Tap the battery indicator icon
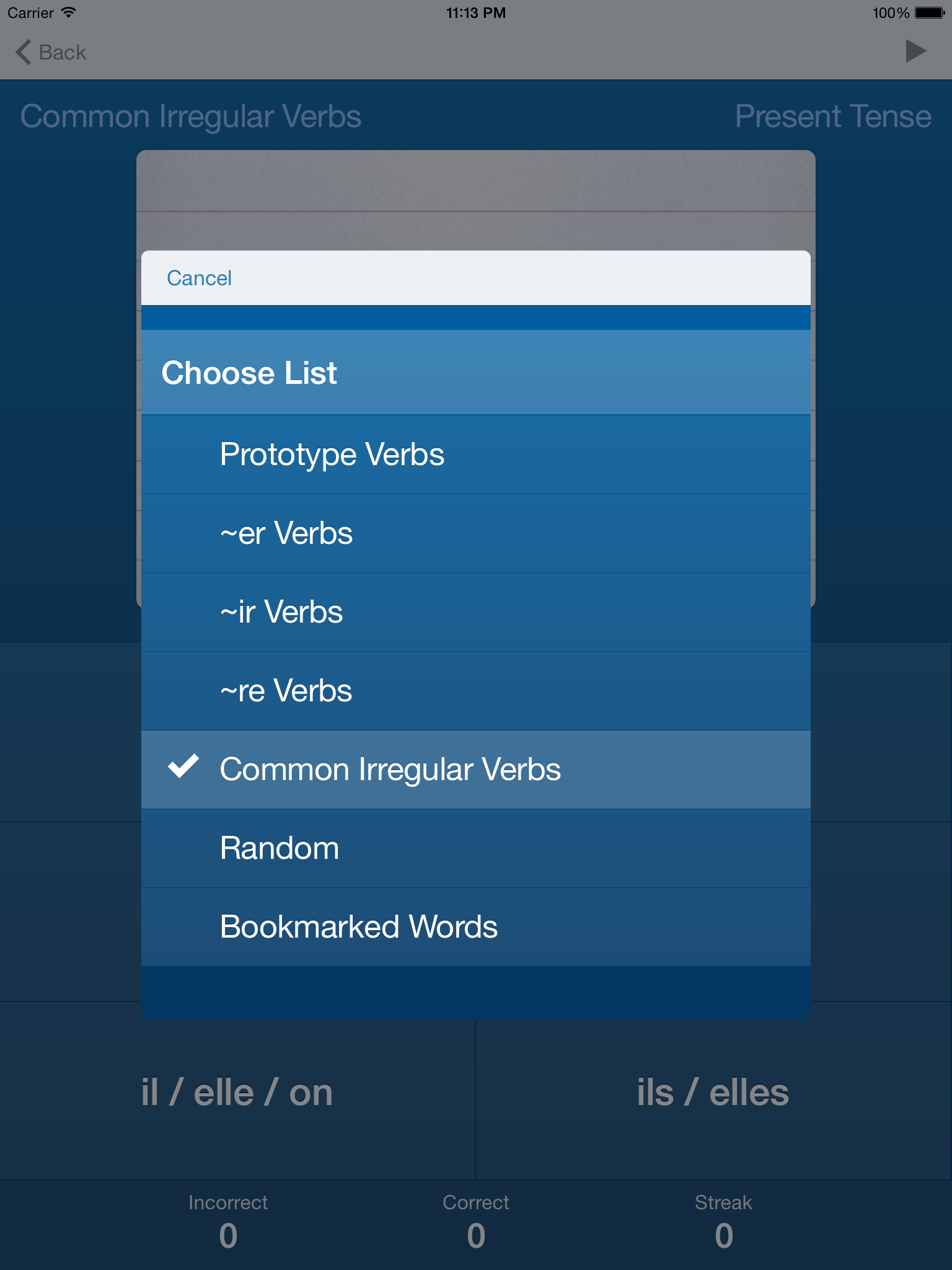 929,12
